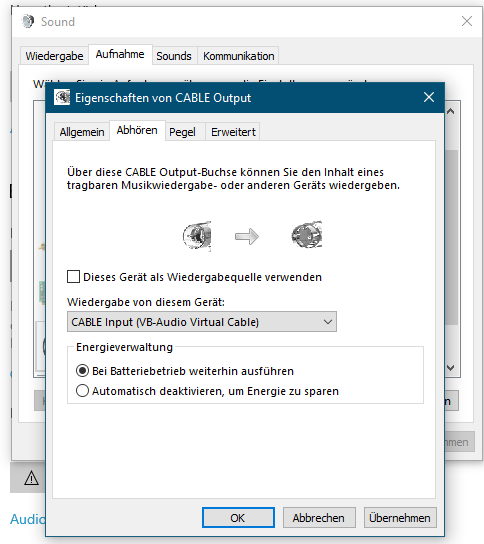Switch to the Abhören tab
The height and width of the screenshot is (544, 484).
[137, 130]
